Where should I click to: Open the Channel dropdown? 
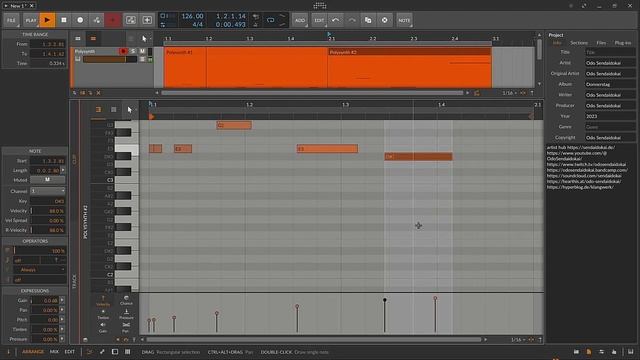coord(48,191)
